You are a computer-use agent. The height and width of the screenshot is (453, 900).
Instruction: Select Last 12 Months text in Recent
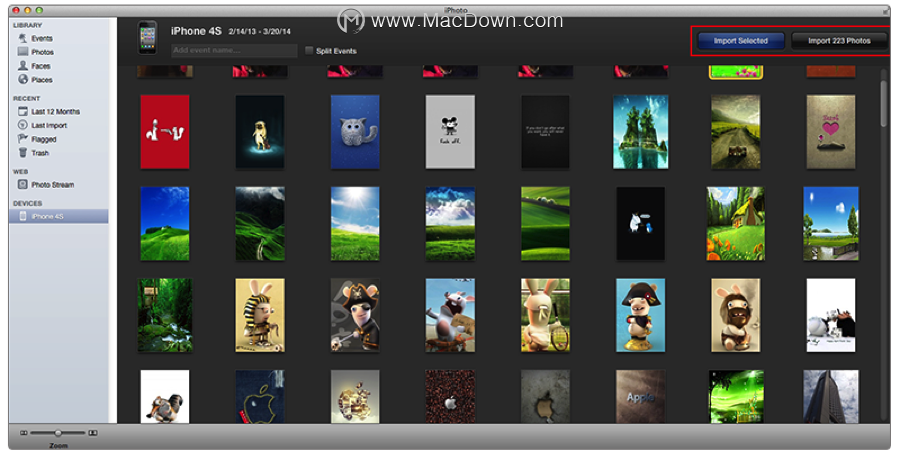pyautogui.click(x=56, y=111)
